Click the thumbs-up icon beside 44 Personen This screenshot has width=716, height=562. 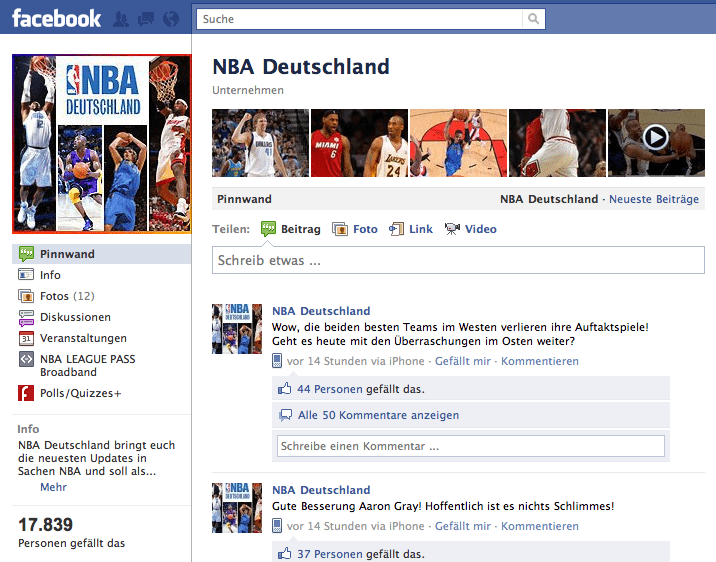[284, 389]
